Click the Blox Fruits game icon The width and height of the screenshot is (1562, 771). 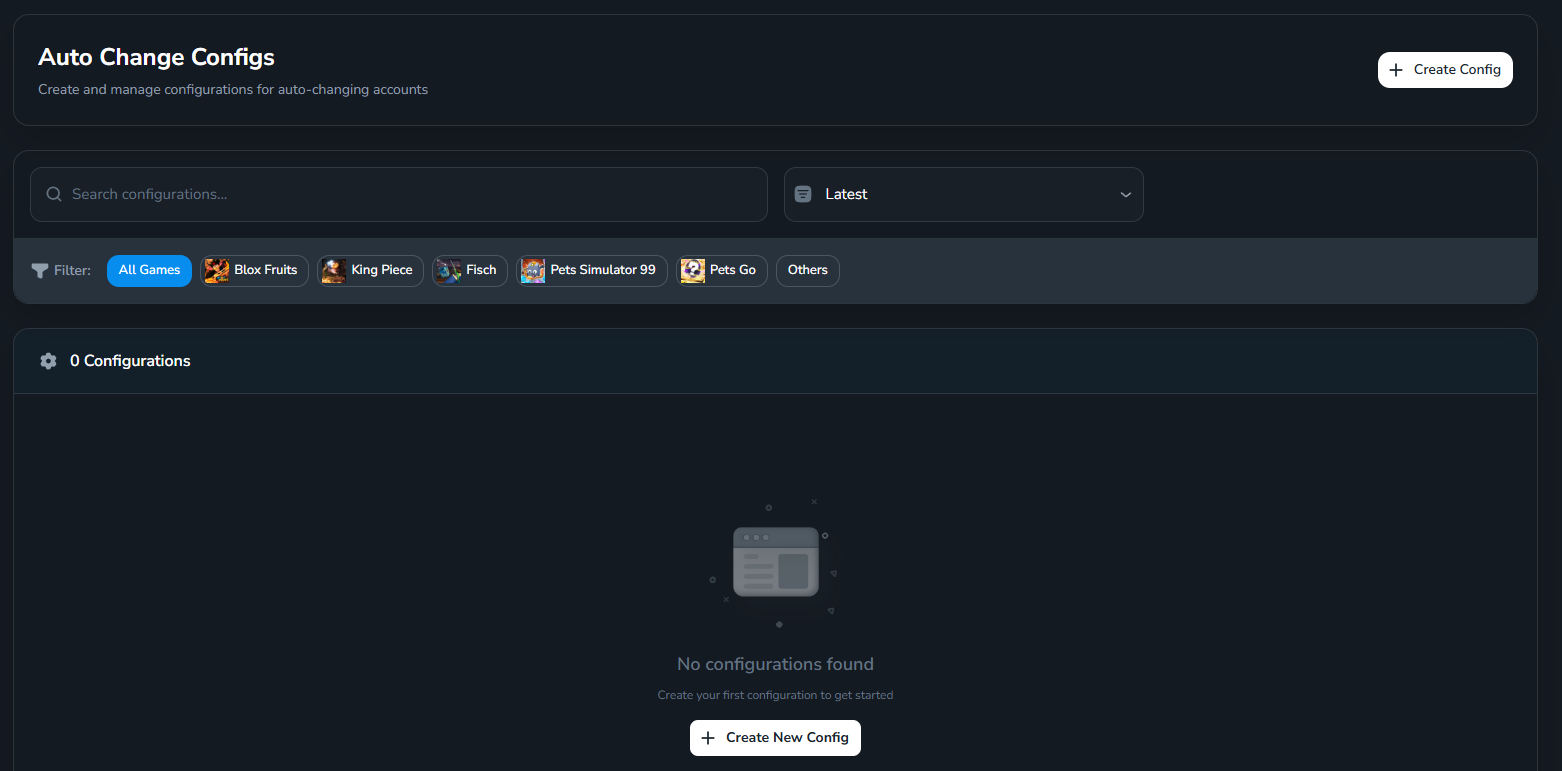[x=218, y=270]
